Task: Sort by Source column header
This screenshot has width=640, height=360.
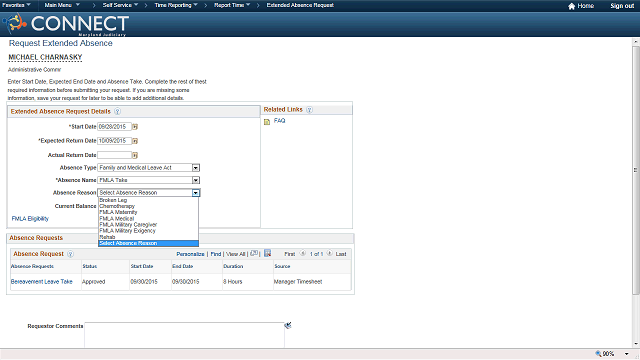Action: point(282,266)
